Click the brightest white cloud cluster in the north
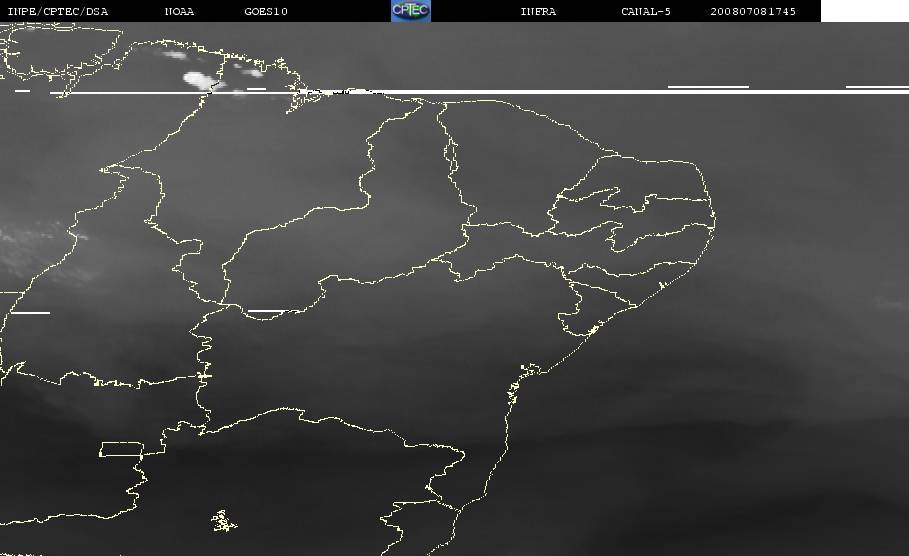Image resolution: width=909 pixels, height=556 pixels. [198, 78]
